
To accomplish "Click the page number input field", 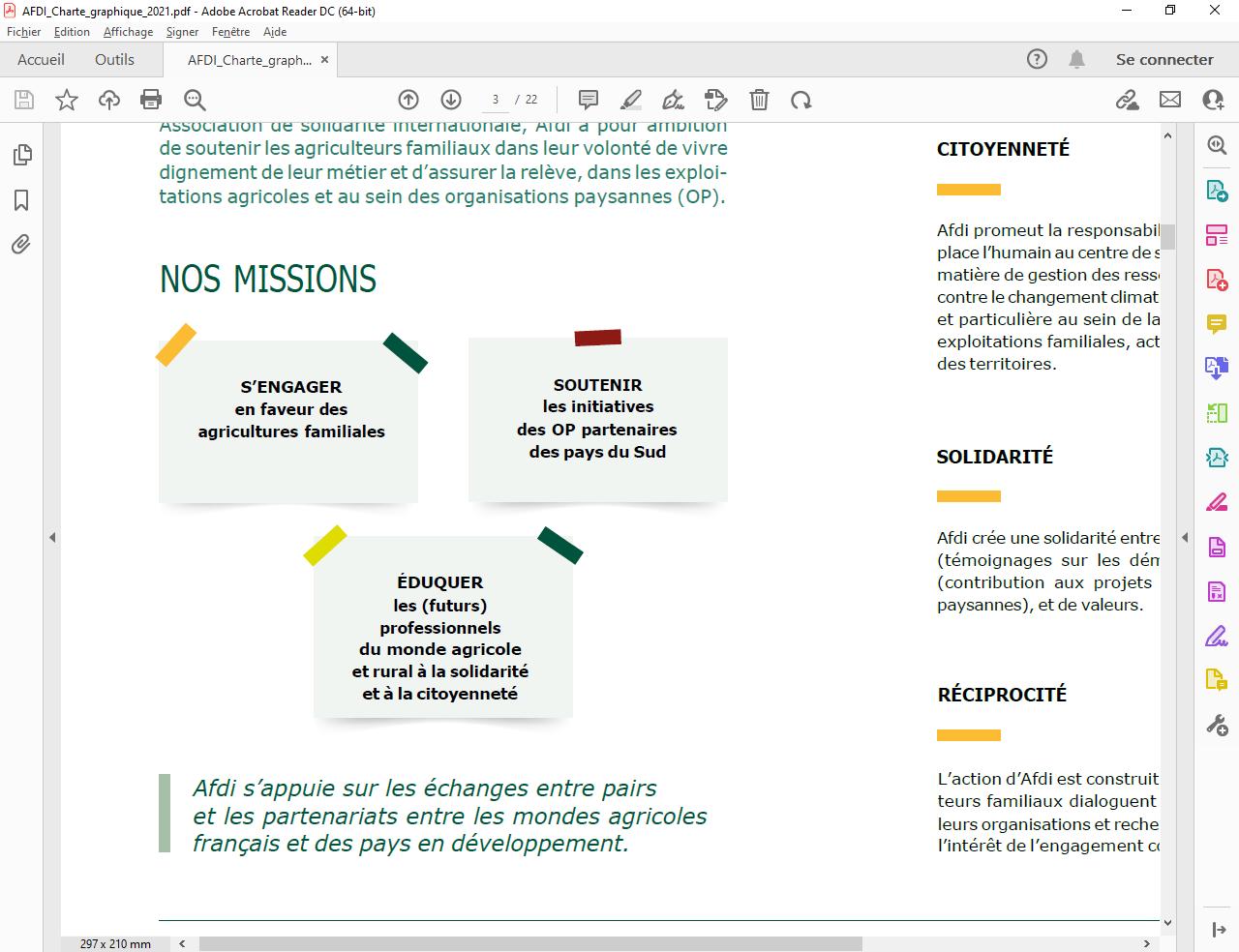I will click(x=496, y=100).
